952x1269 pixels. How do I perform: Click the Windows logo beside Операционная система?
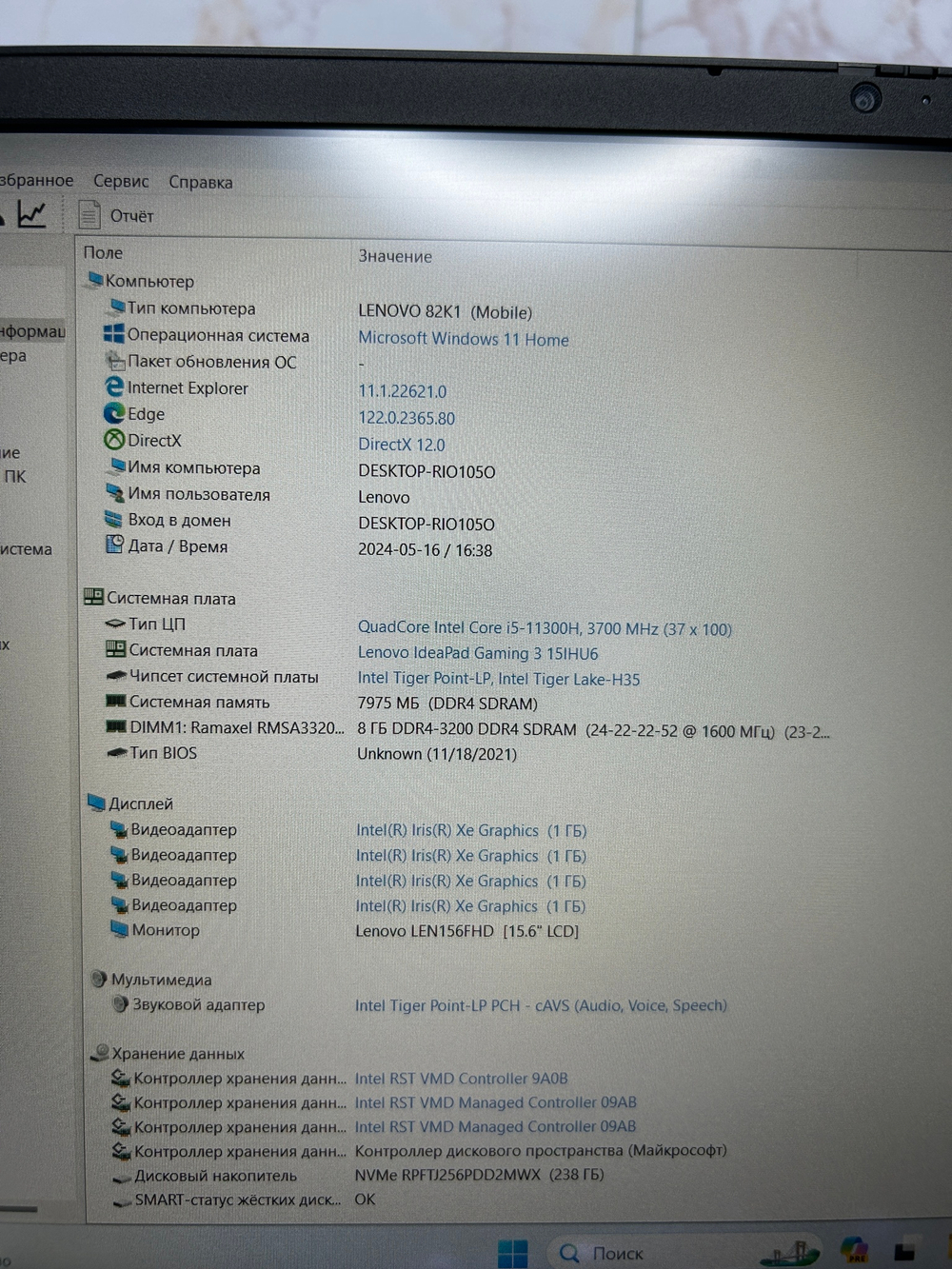pyautogui.click(x=114, y=334)
